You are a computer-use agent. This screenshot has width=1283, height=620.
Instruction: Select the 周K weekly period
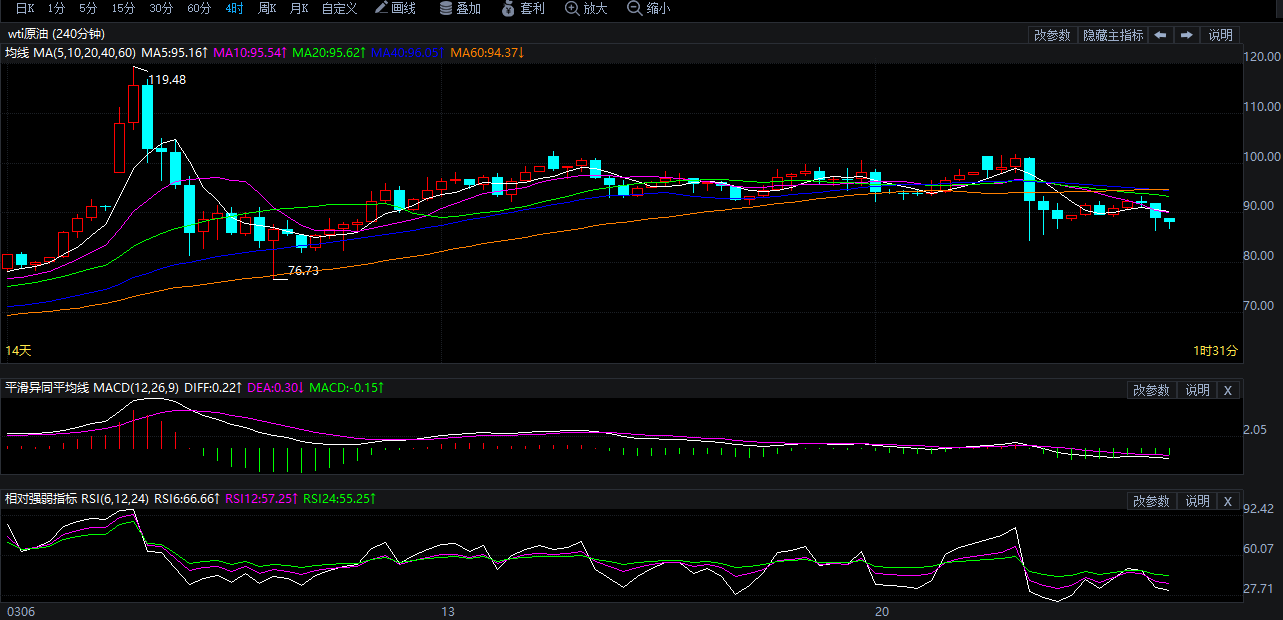tap(267, 9)
